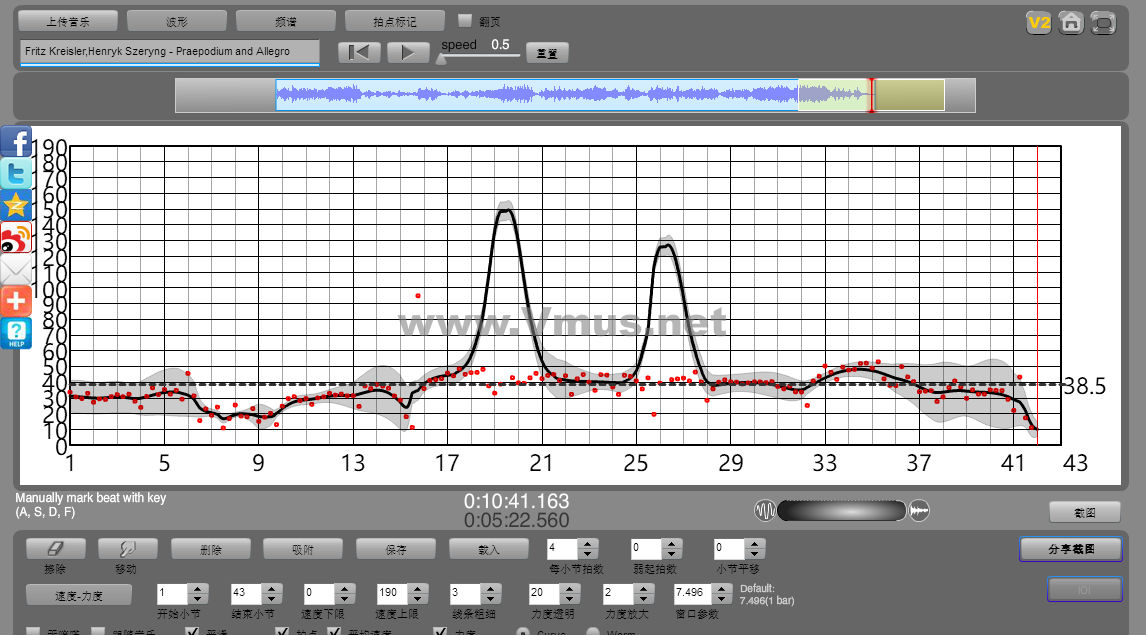Click the red playhead marker on the waveform
Screen dimensions: 1146x635
(871, 95)
